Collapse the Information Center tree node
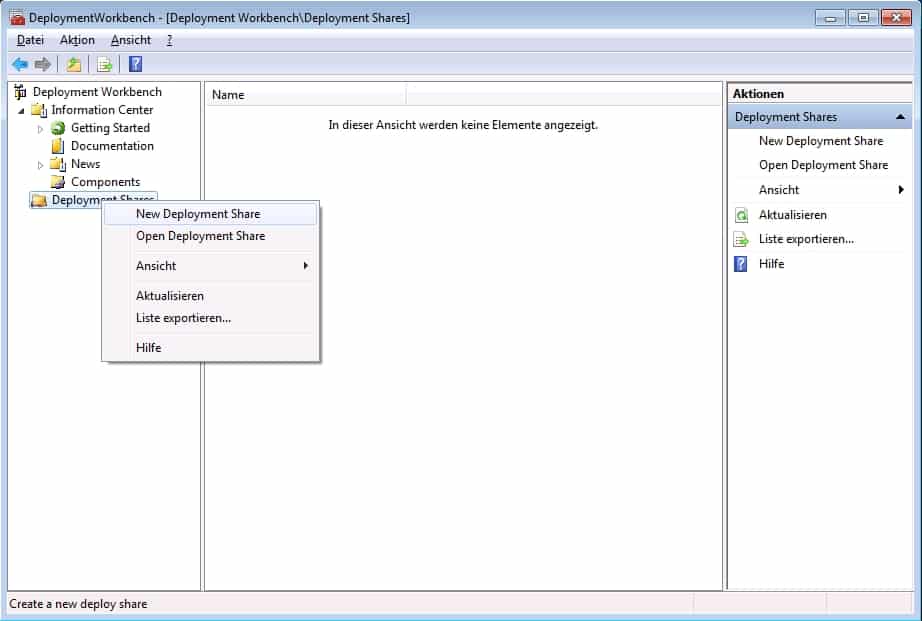Screen dimensions: 922x621 click(21, 111)
